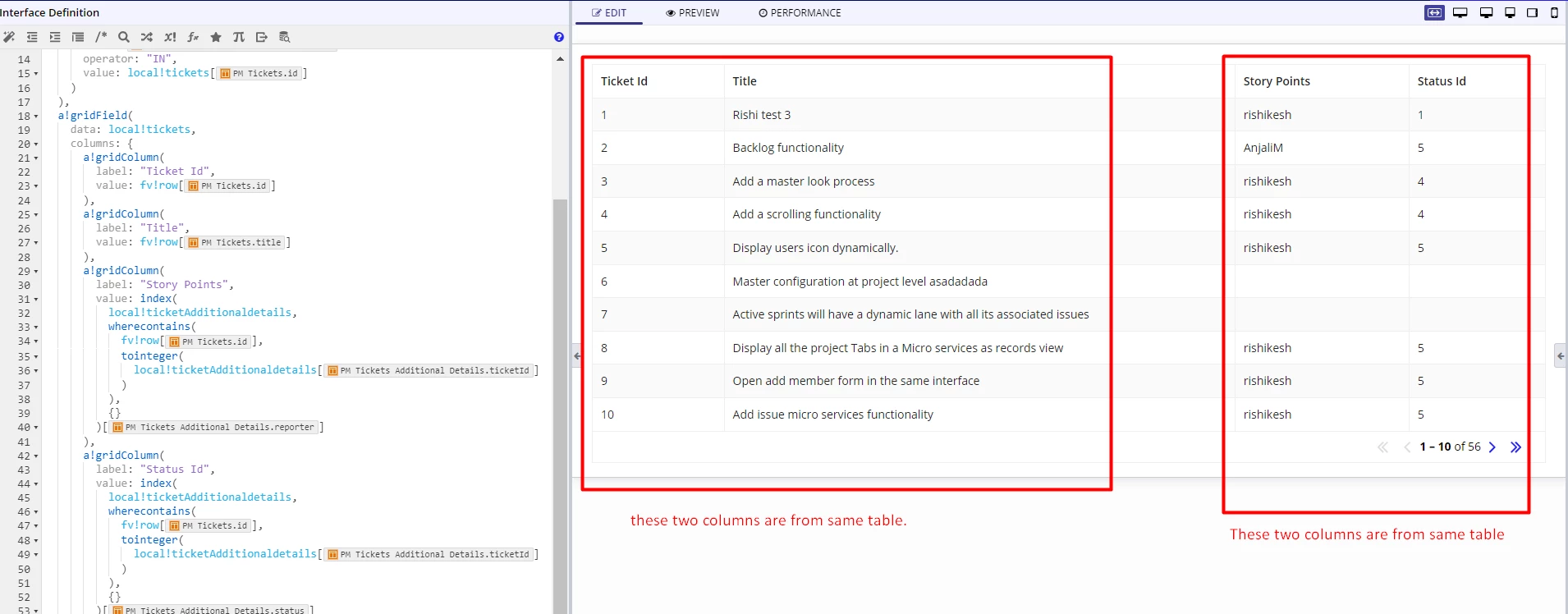Click the Details.status reference on line 53
The width and height of the screenshot is (1568, 614).
[209, 610]
